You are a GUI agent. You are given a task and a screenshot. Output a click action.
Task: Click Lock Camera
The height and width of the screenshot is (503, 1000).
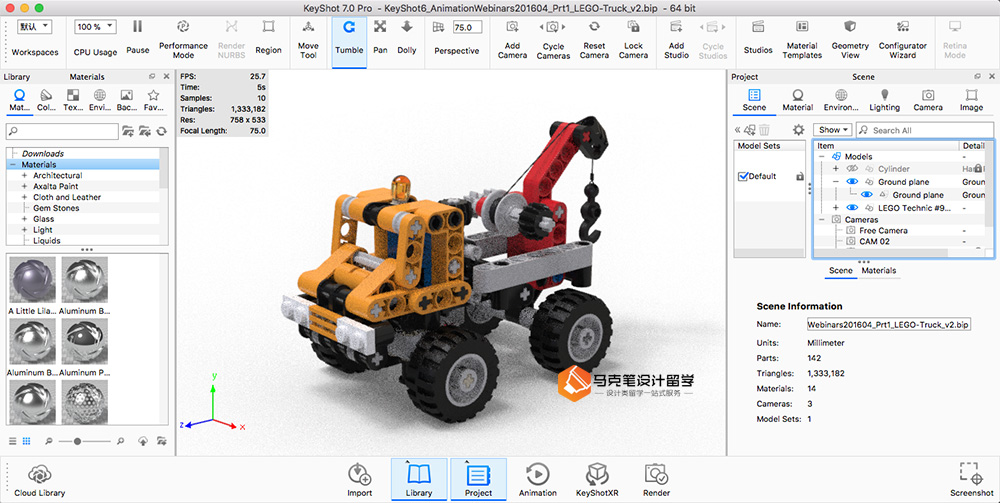click(633, 38)
